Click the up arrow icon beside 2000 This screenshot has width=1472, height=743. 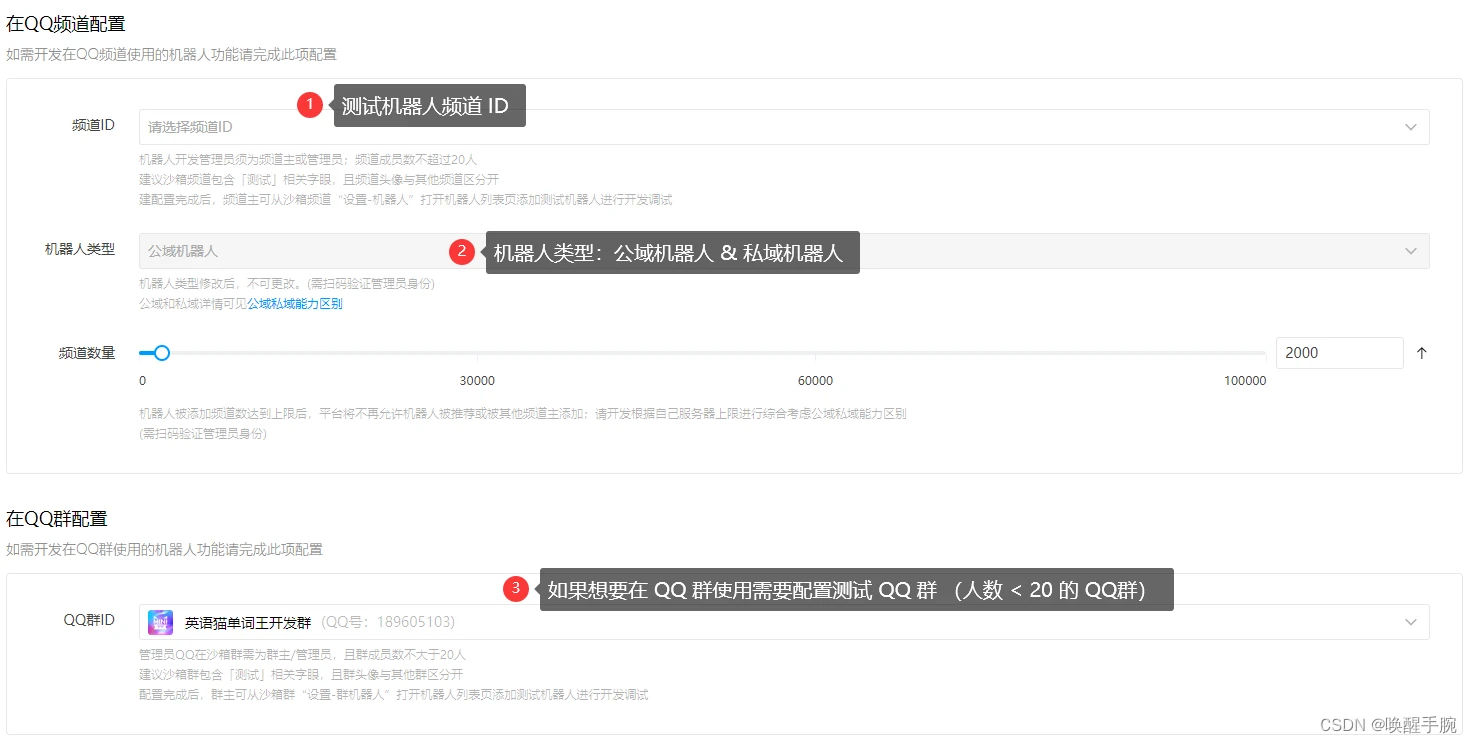pyautogui.click(x=1422, y=353)
